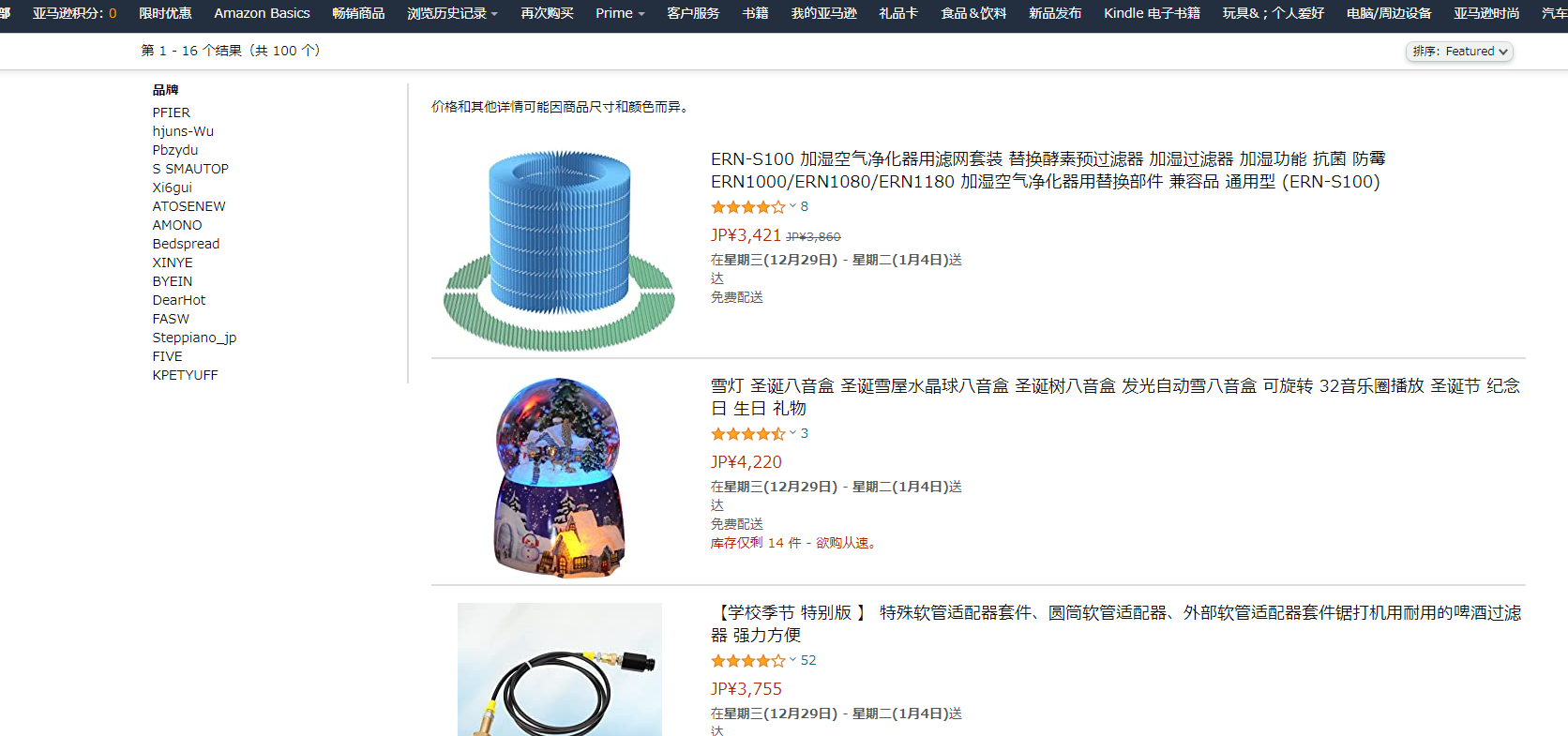Screen dimensions: 1568x736
Task: Filter by brand PFIER
Action: tap(172, 113)
